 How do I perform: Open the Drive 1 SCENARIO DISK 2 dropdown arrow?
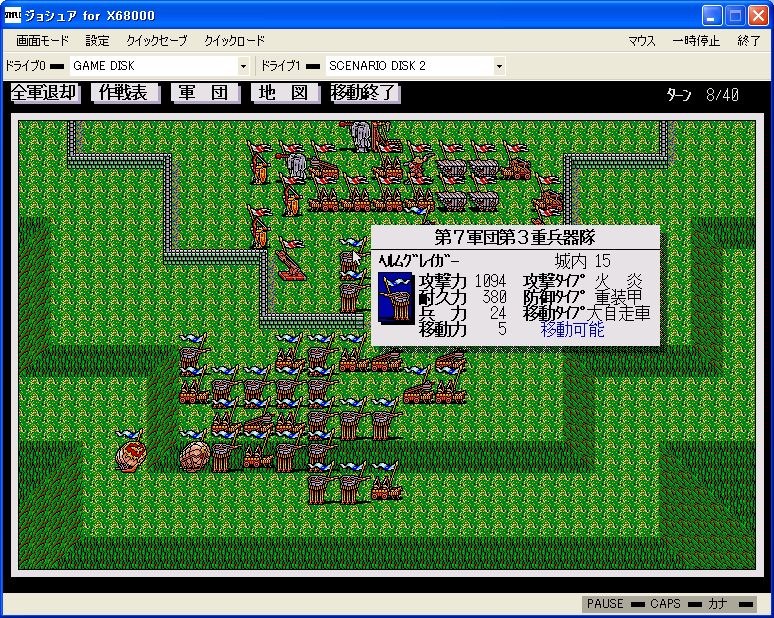[x=499, y=66]
